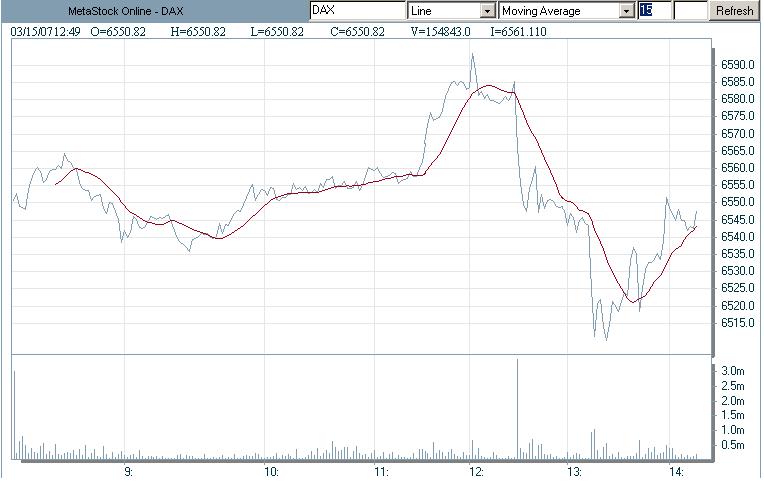
Task: Click the 6525.0 price axis label
Action: [x=738, y=288]
